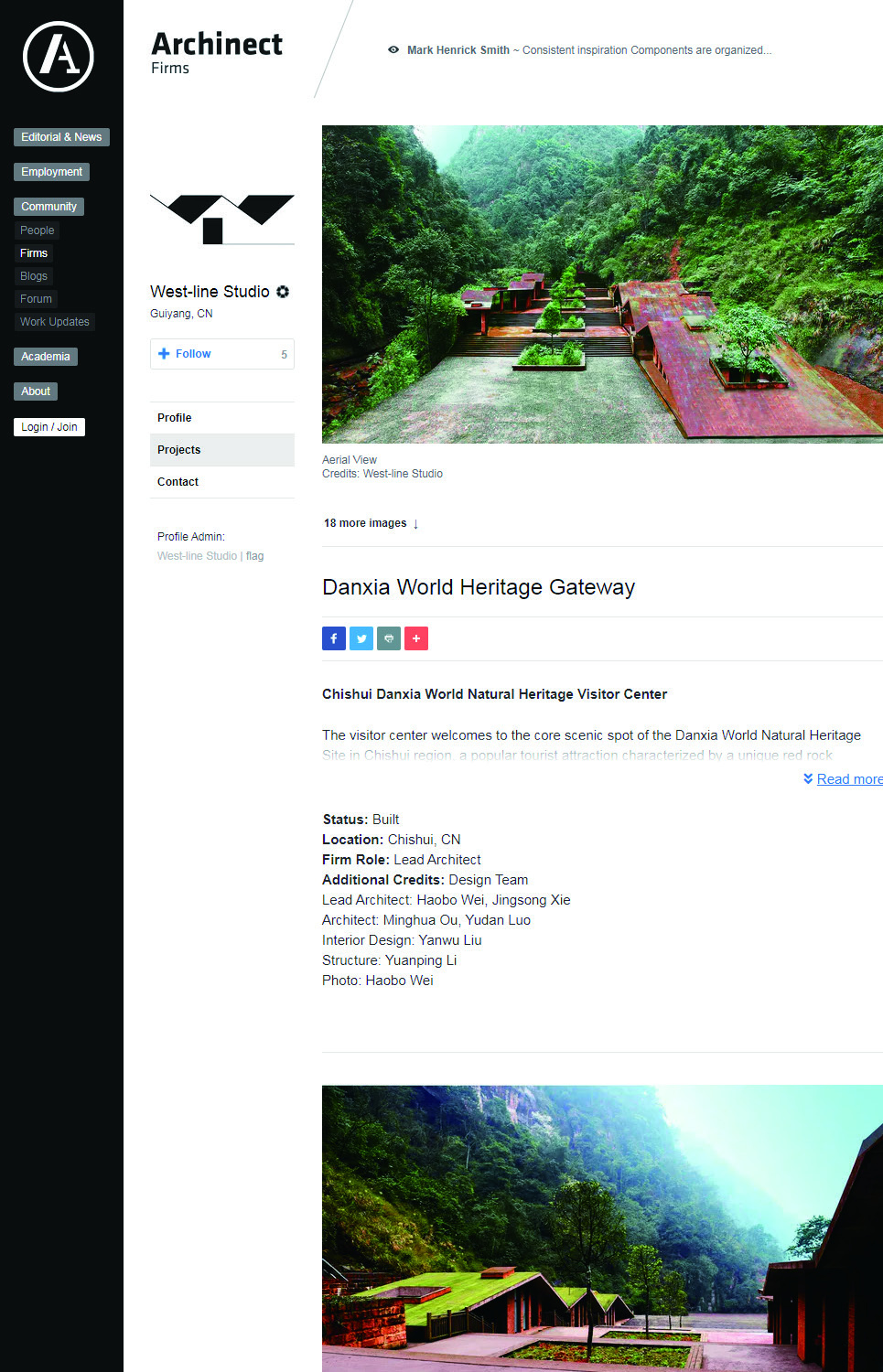This screenshot has height=1372, width=883.
Task: Click the Photo: Haobo Wei line
Action: pos(378,981)
